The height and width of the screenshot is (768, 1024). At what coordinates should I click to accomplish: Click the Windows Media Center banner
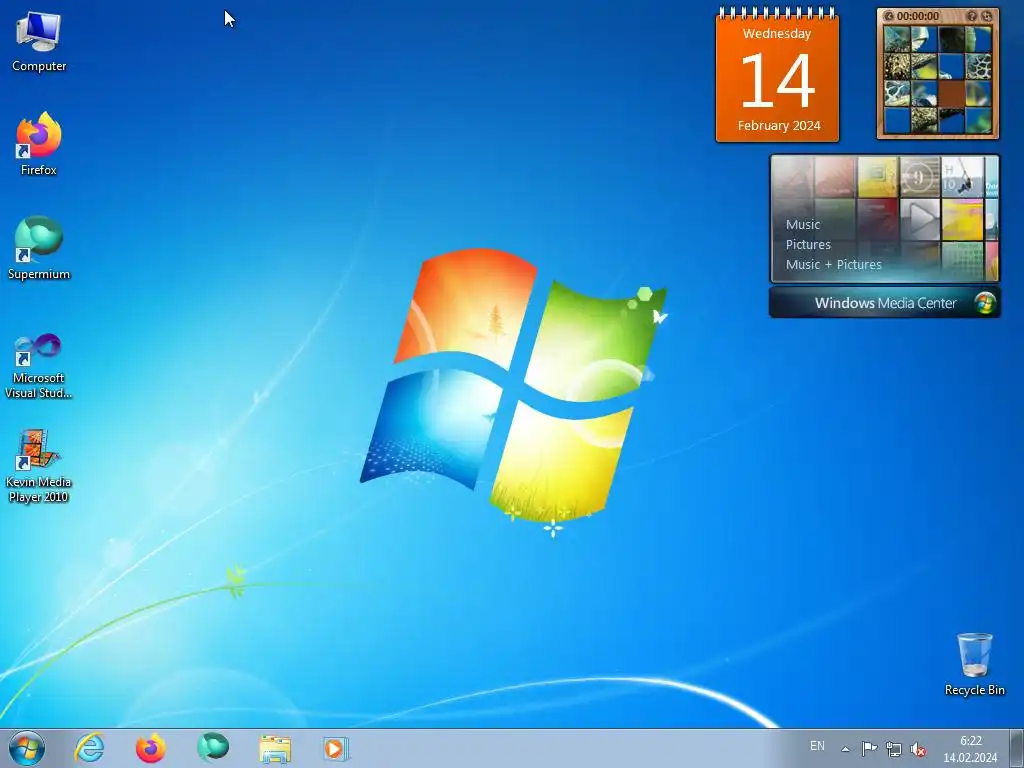[x=884, y=303]
